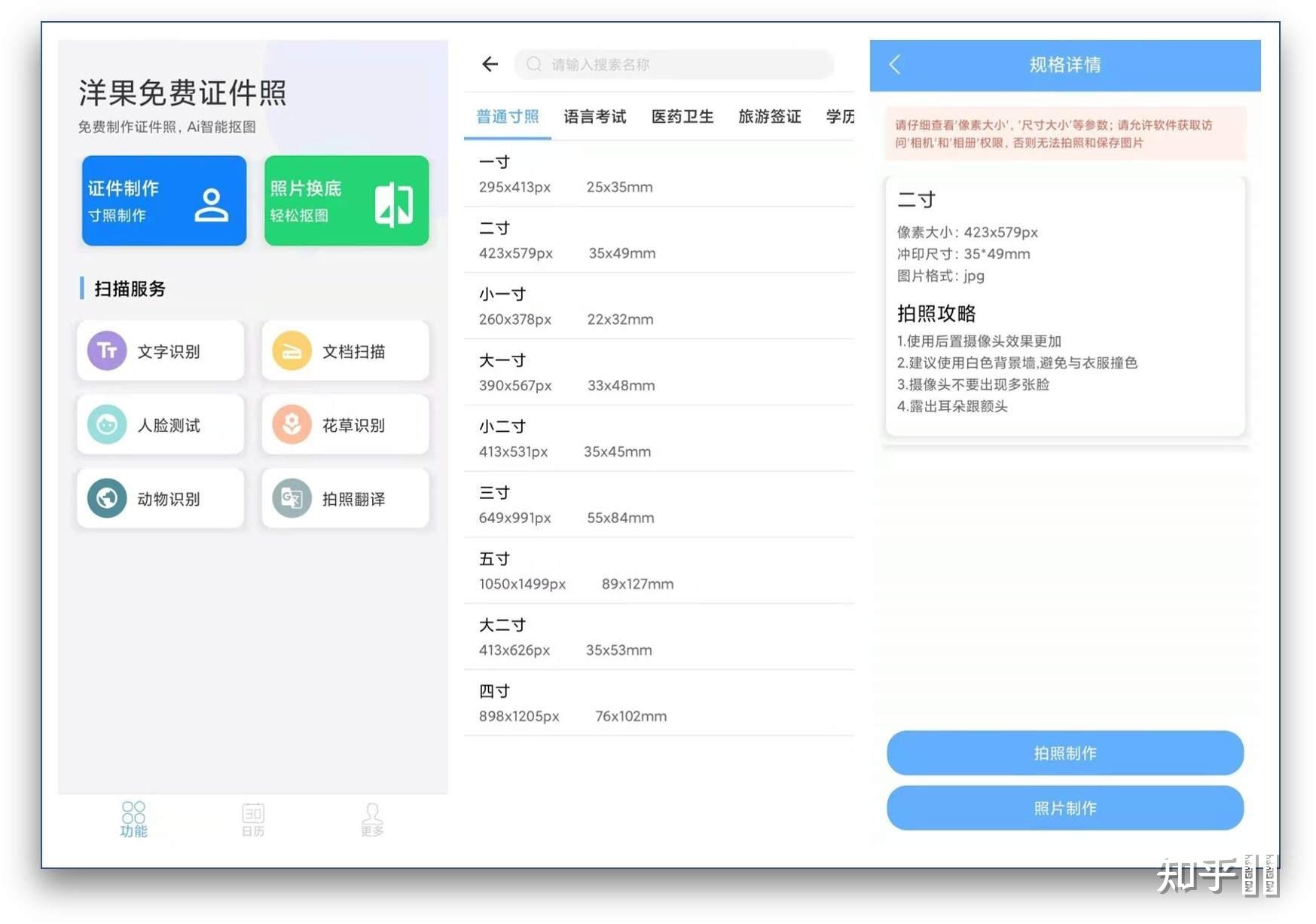1316x924 pixels.
Task: Show the 旅游签证 category tab
Action: click(x=770, y=117)
